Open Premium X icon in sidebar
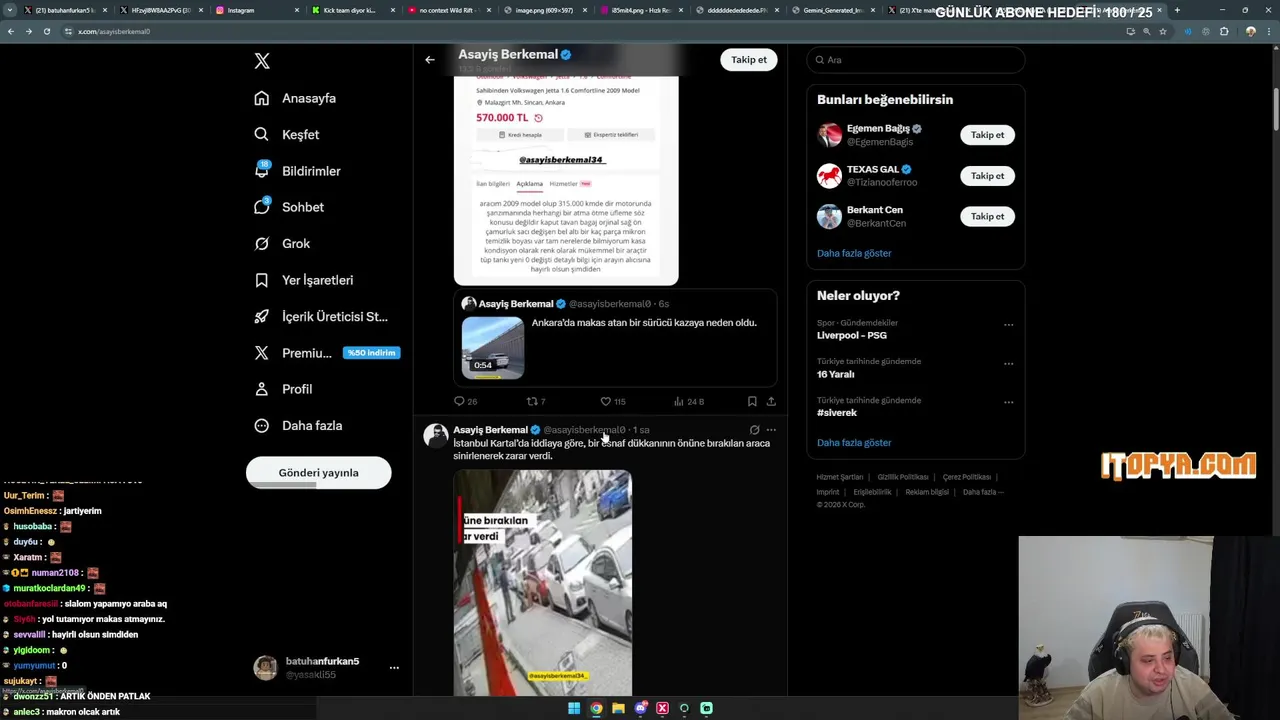 pos(262,353)
